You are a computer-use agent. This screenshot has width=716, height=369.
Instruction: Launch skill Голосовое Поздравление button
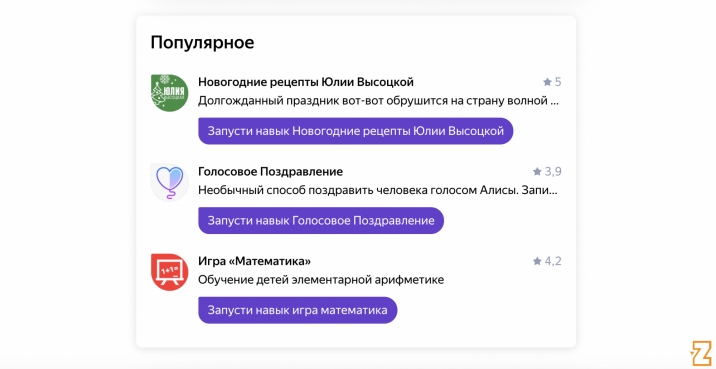coord(321,221)
